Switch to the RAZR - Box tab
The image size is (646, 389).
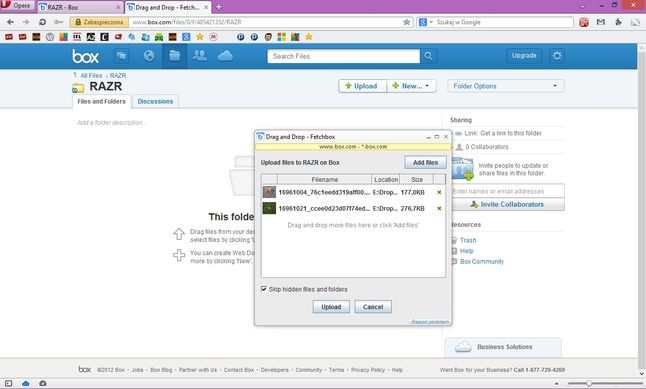coord(80,7)
